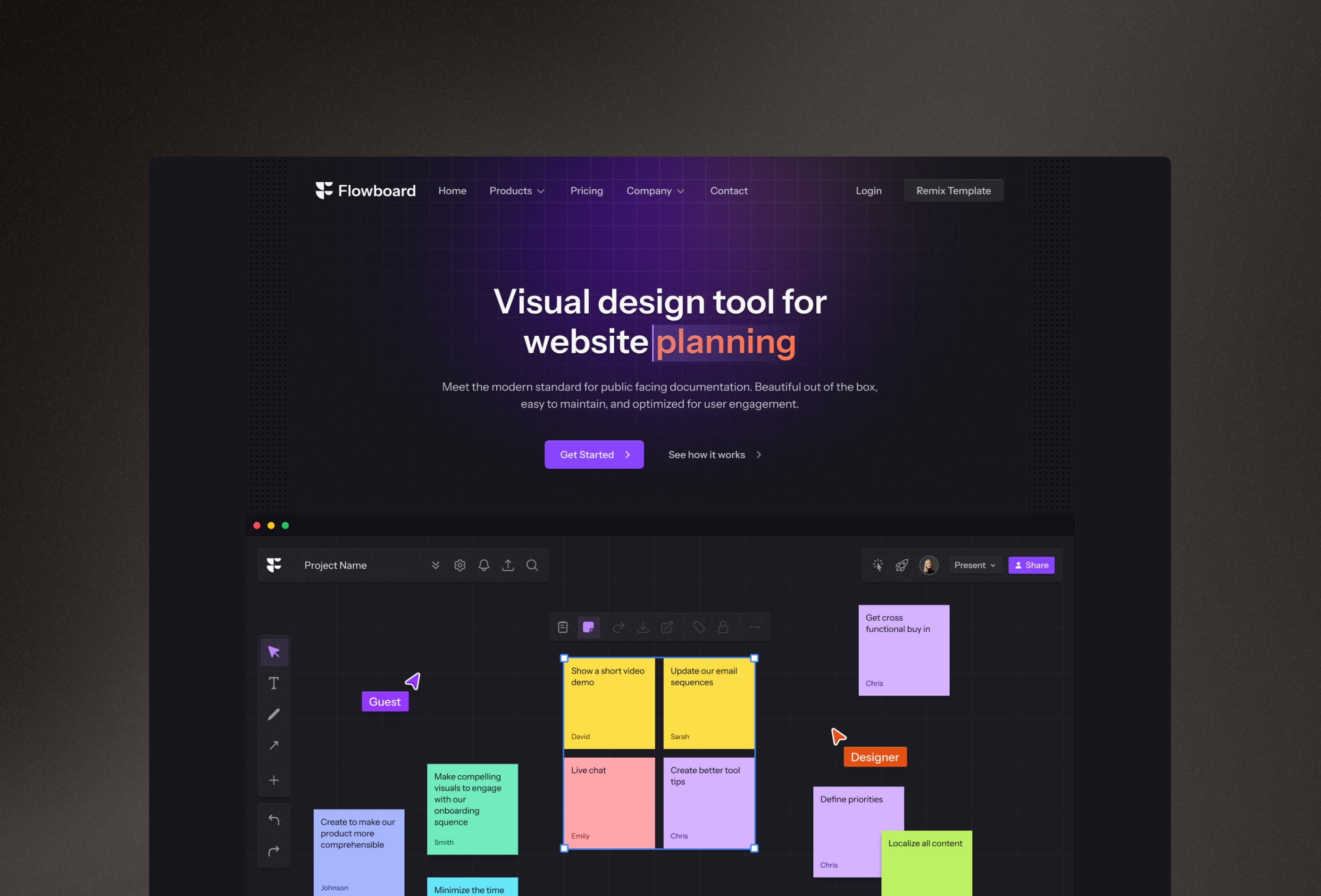Image resolution: width=1321 pixels, height=896 pixels.
Task: Select the Pencil draw tool
Action: tap(274, 714)
